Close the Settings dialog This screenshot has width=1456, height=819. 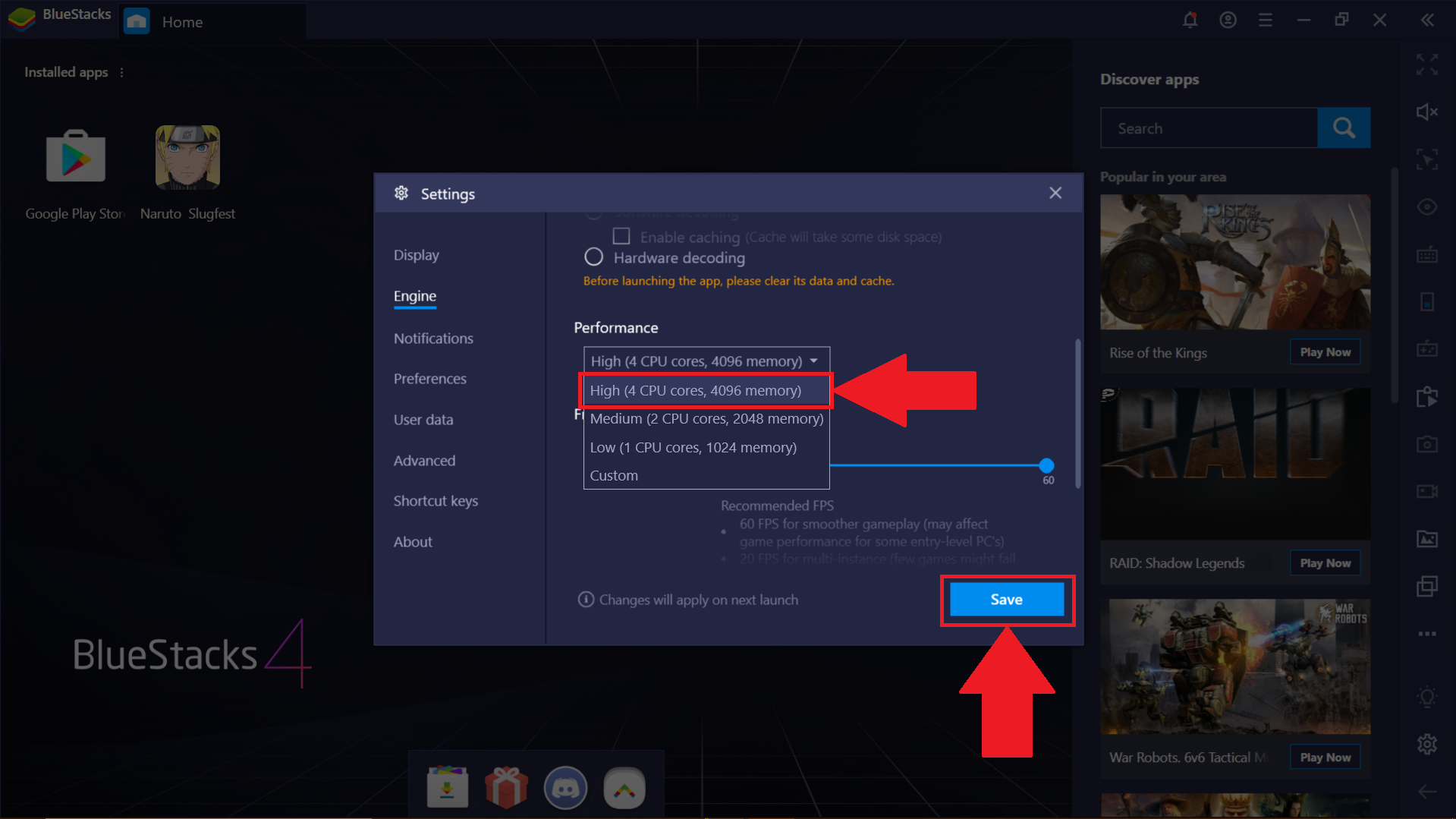(1055, 193)
